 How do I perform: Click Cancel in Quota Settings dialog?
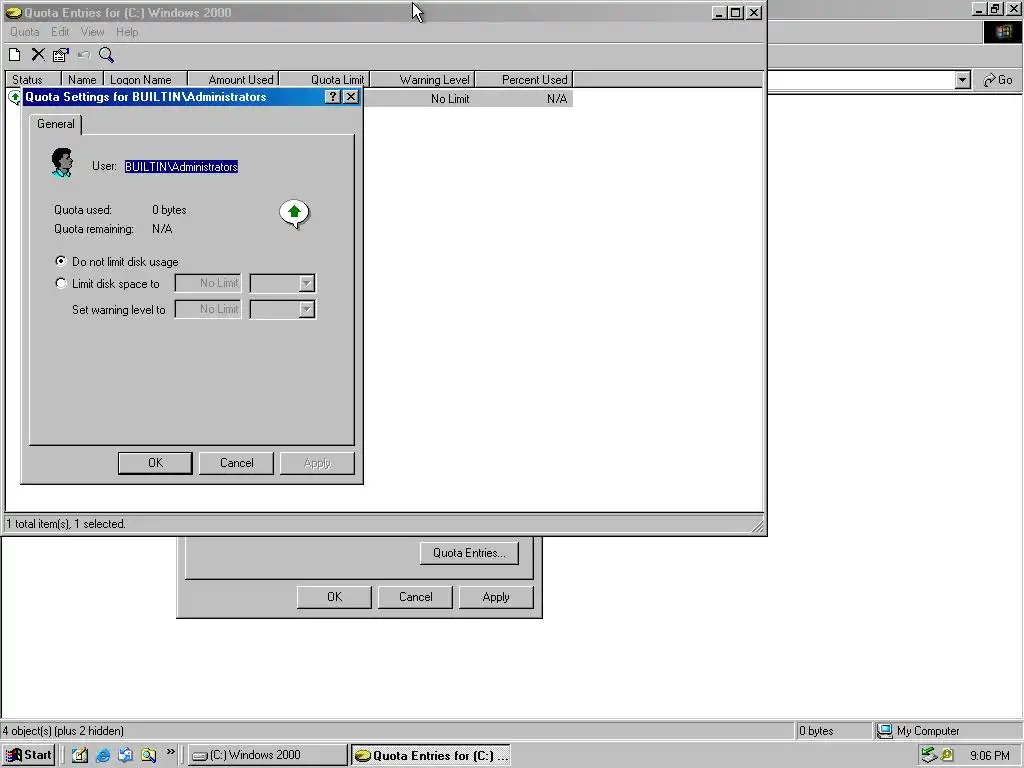click(x=236, y=463)
